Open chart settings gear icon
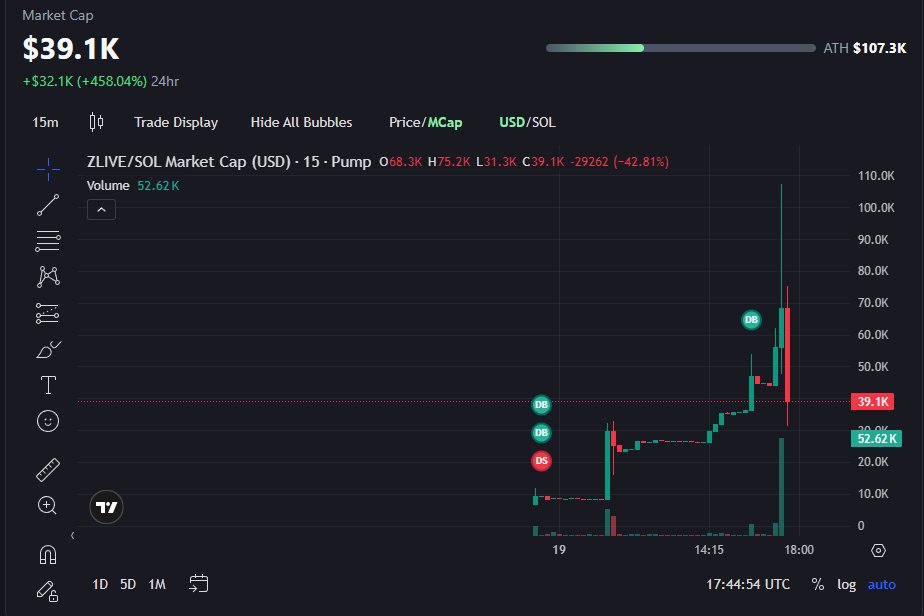Image resolution: width=924 pixels, height=616 pixels. coord(878,550)
